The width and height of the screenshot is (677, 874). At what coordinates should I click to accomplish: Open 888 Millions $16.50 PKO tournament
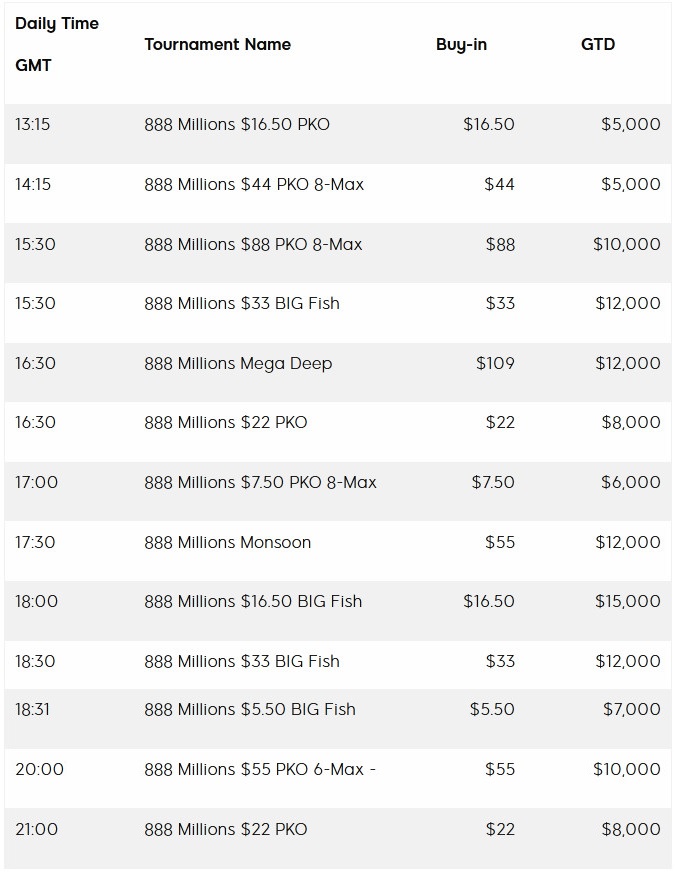[x=237, y=124]
